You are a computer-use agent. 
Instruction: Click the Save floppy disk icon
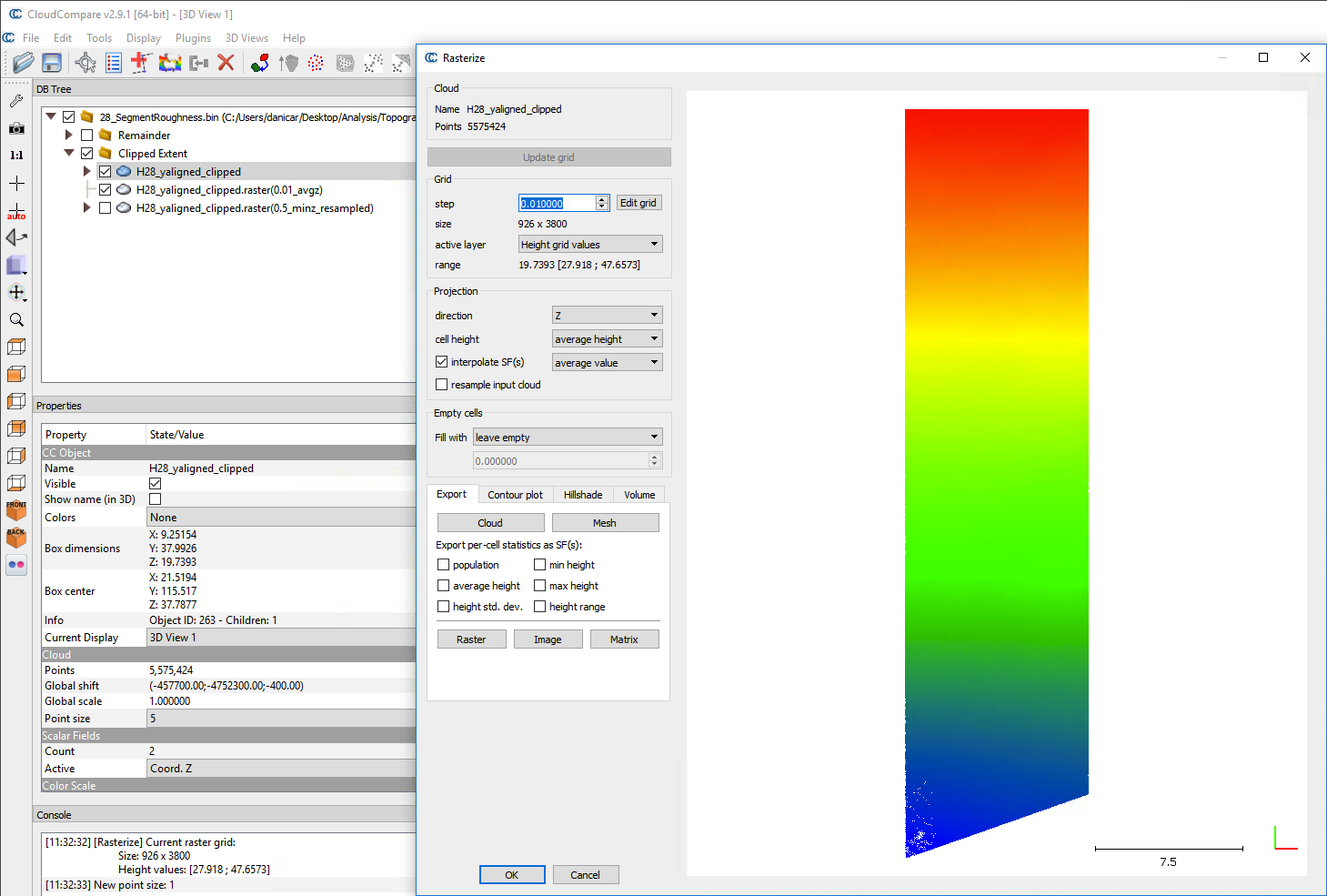coord(52,63)
